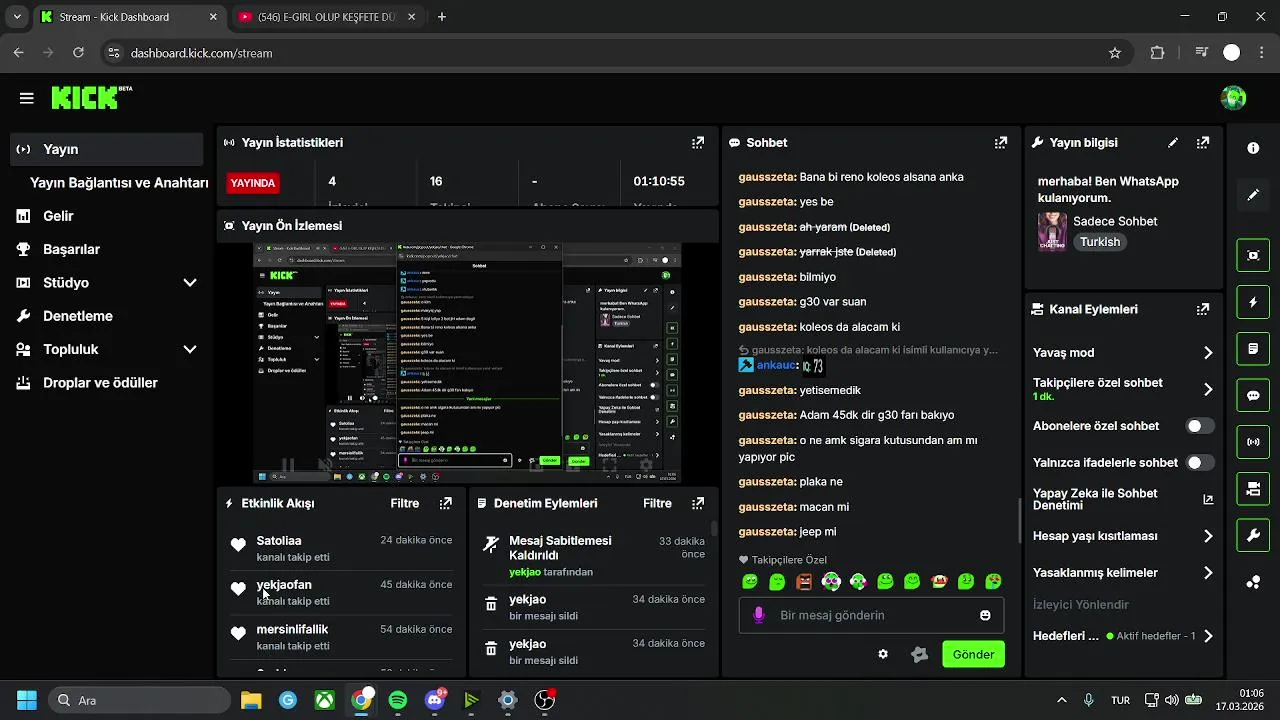
Task: Toggle the moderation log document icon in the right sidebar
Action: tap(1253, 349)
